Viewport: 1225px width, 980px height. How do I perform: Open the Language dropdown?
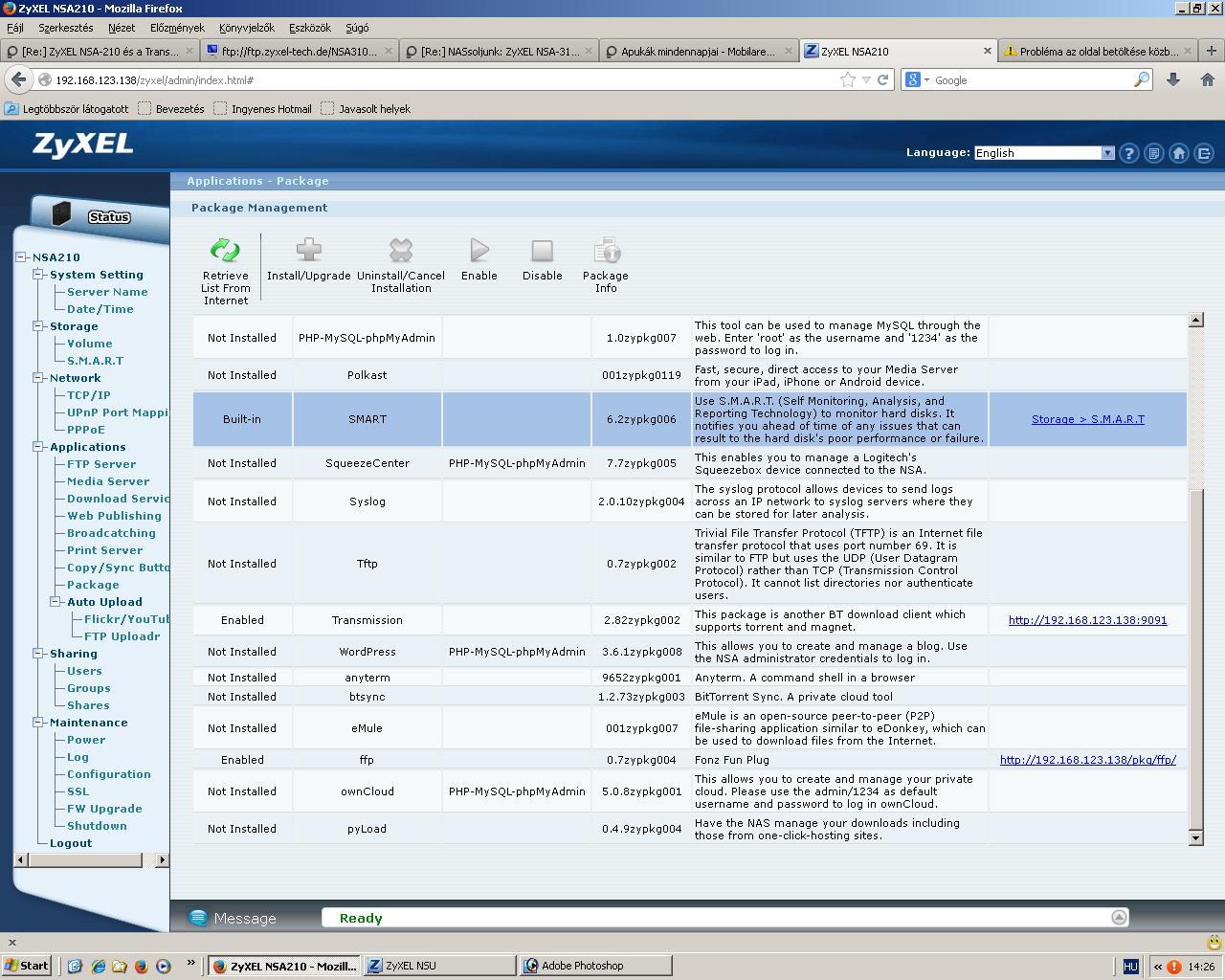[1044, 153]
